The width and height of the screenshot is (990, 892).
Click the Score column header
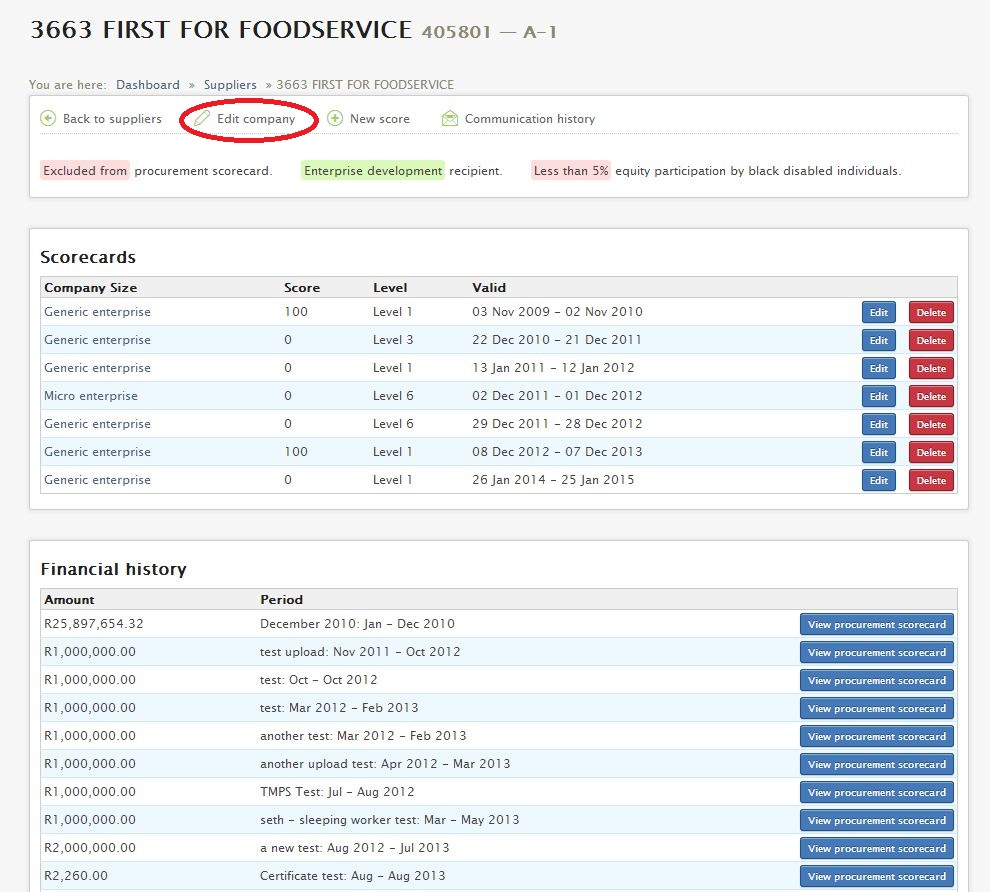302,287
